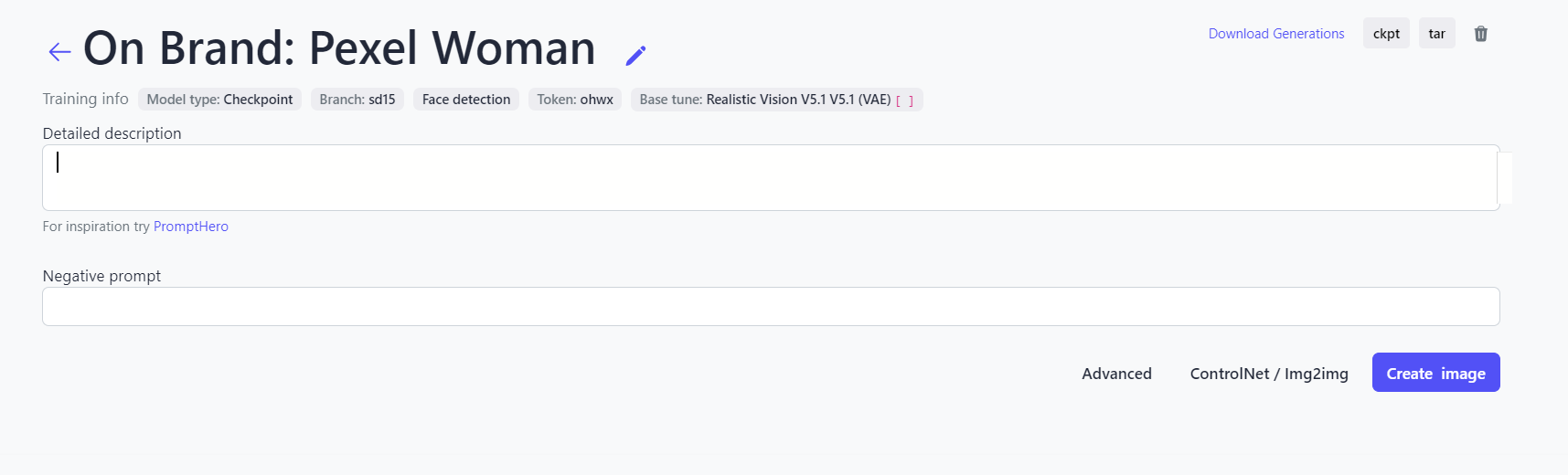Open the Download Generations link

point(1275,34)
